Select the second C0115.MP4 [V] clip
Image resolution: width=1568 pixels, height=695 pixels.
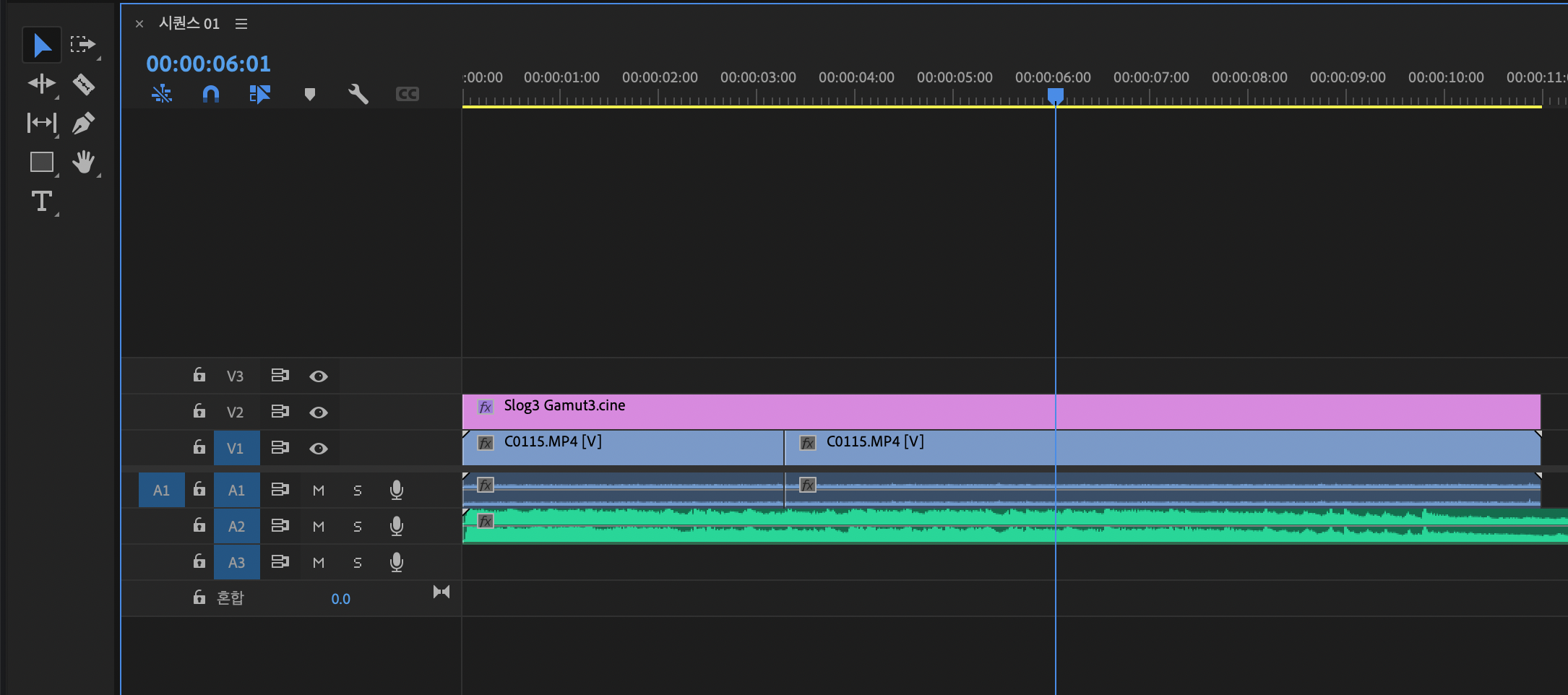tap(1163, 448)
